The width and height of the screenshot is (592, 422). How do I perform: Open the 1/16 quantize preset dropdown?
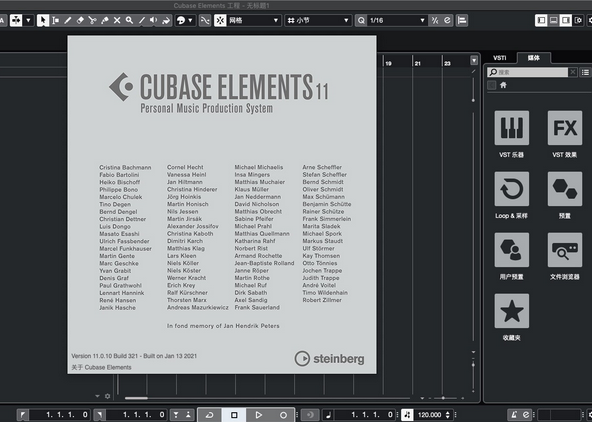397,20
